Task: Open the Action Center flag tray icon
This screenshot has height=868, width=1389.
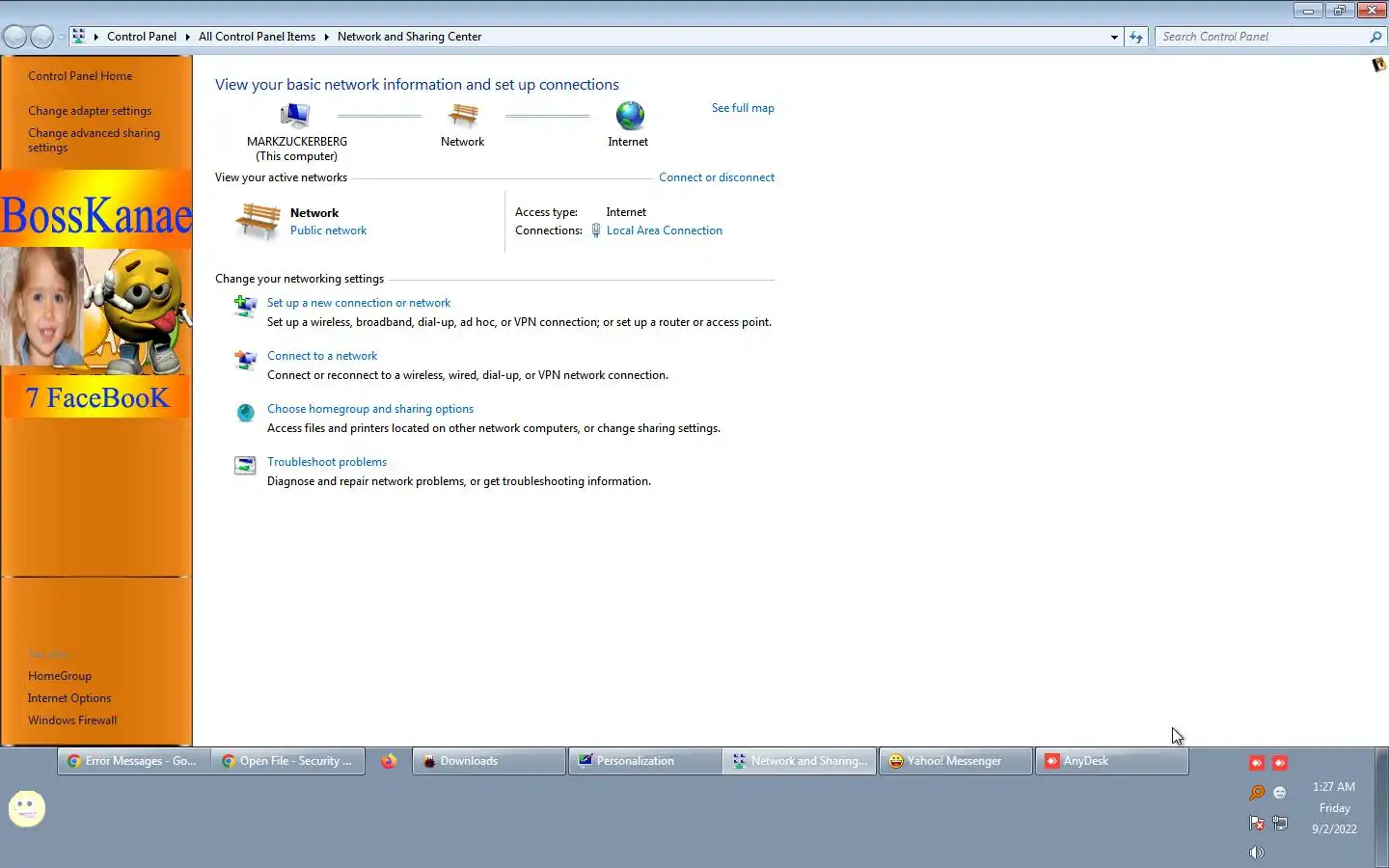Action: [1256, 823]
